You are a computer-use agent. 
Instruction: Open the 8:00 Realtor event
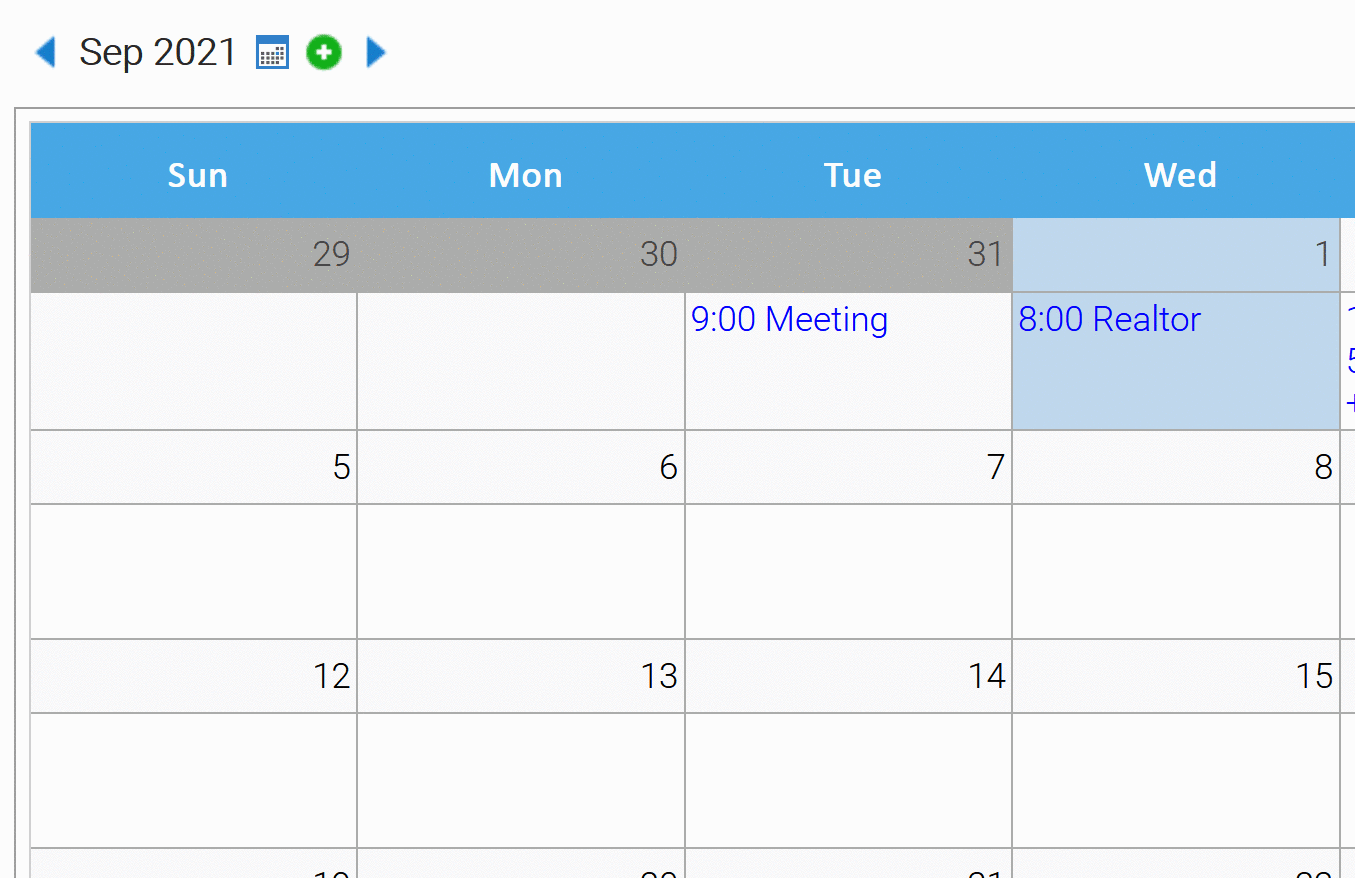point(1109,320)
